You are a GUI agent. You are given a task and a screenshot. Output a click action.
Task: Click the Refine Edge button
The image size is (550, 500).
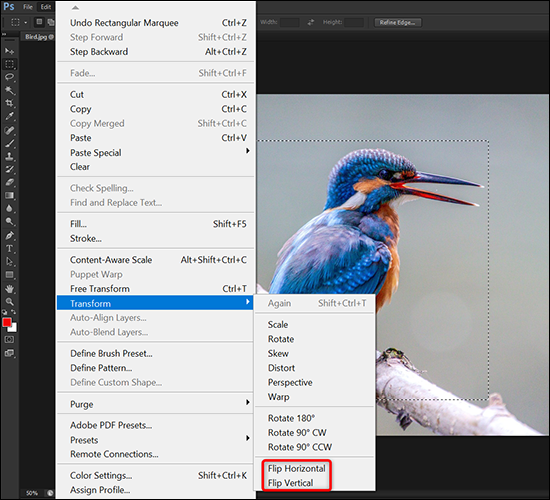398,22
